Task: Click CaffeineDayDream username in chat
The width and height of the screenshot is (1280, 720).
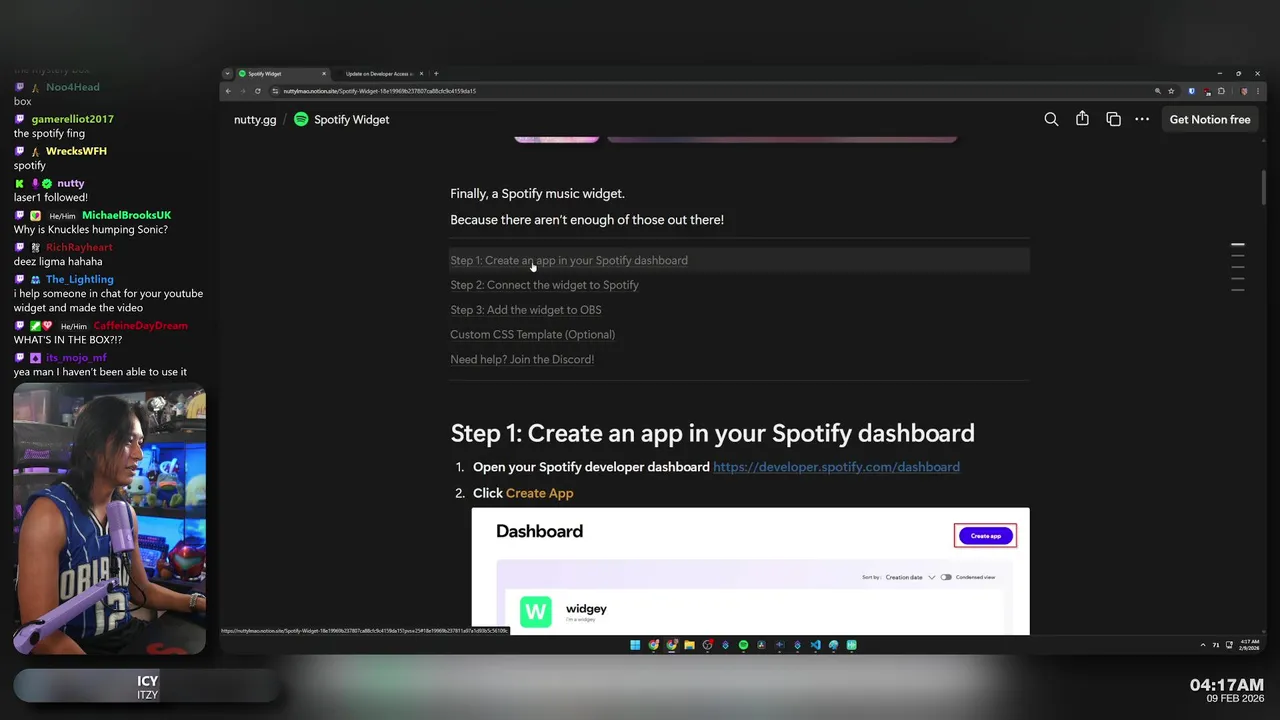Action: coord(140,325)
